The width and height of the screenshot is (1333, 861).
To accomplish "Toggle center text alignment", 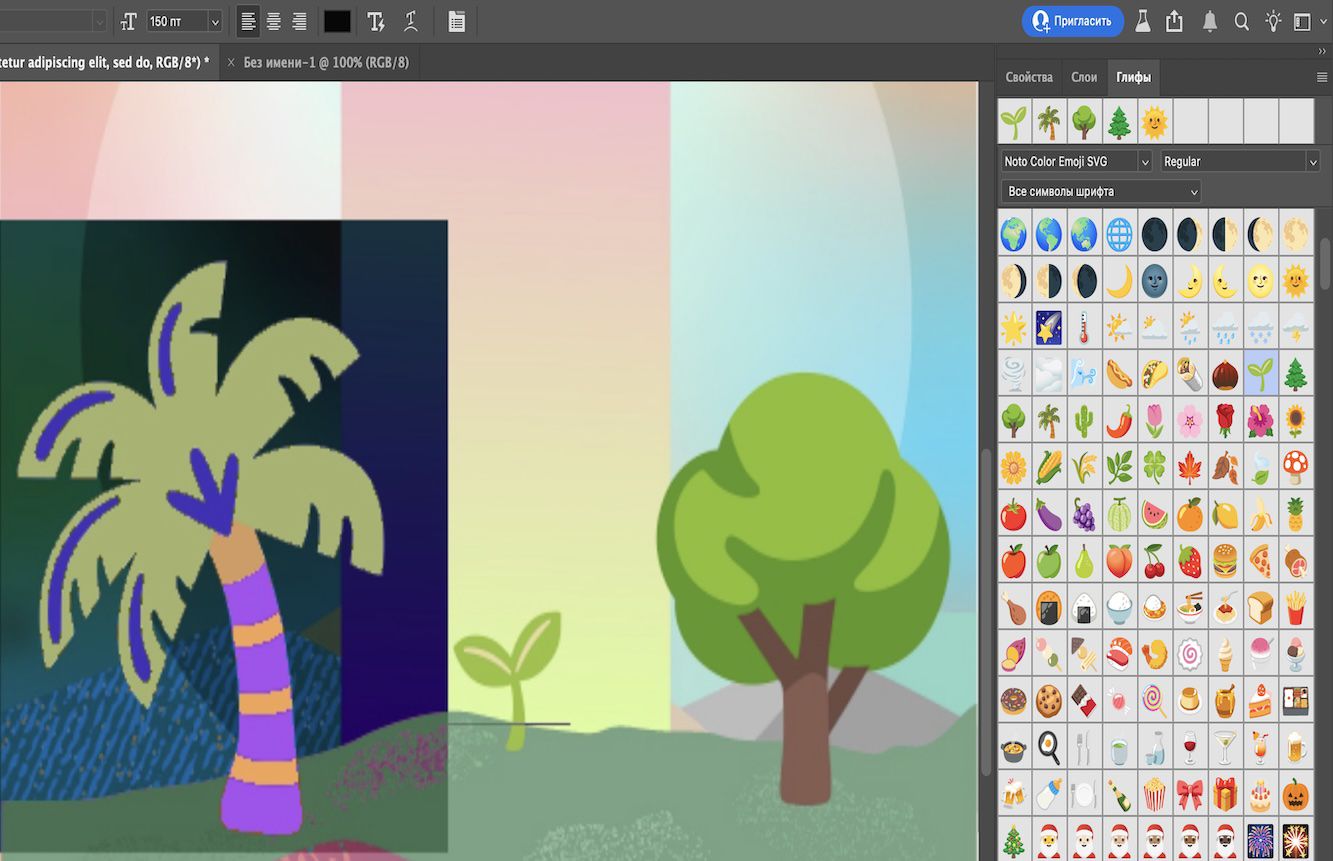I will pyautogui.click(x=273, y=21).
